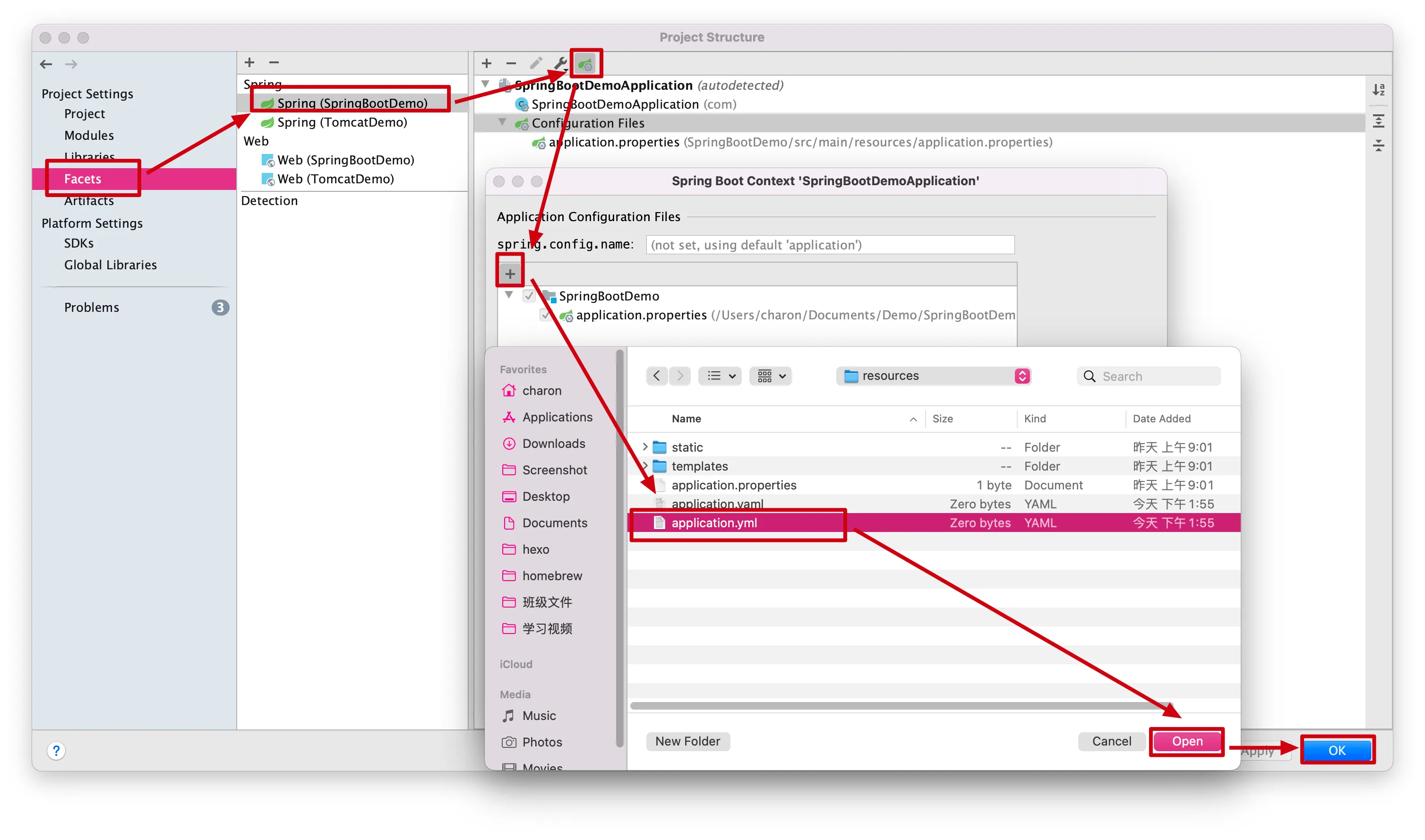Open Photos in the Media sidebar

(532, 742)
